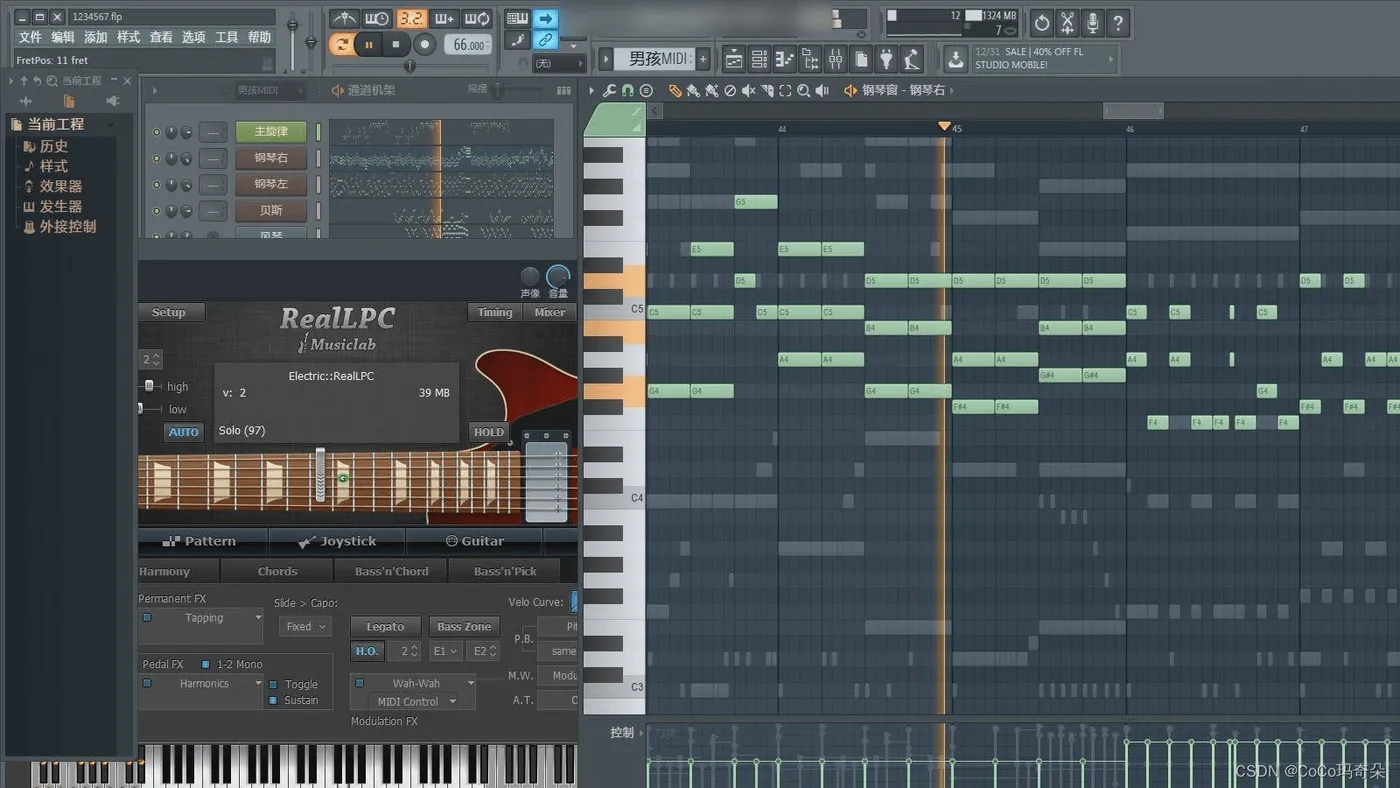Click the tempo field showing 66.000

coord(468,45)
